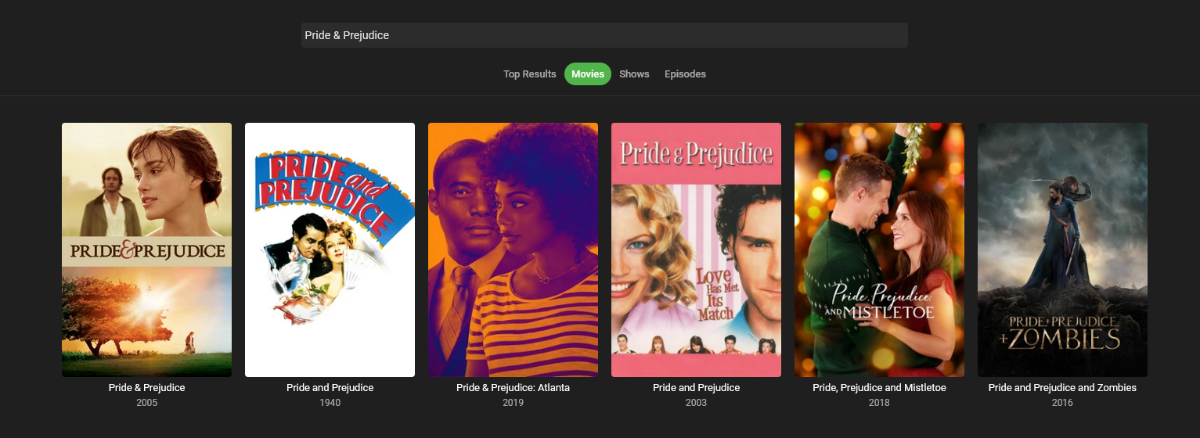Click the year text 2019
This screenshot has height=438, width=1200.
point(513,403)
